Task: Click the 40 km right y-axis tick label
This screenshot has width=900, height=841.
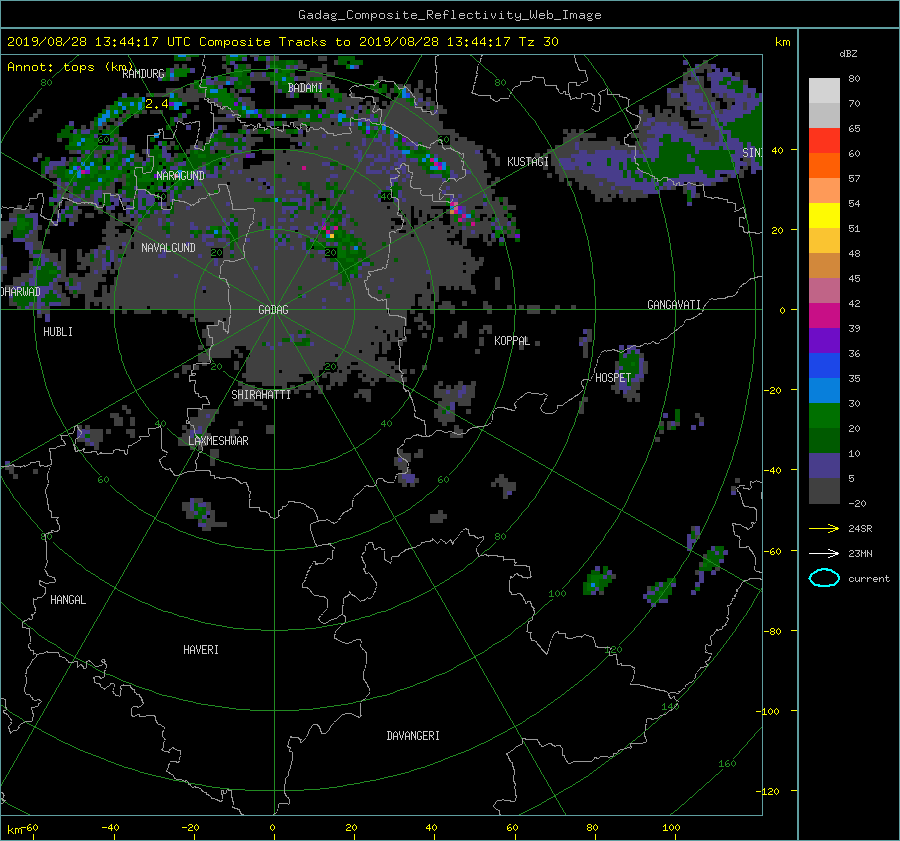Action: click(x=777, y=150)
